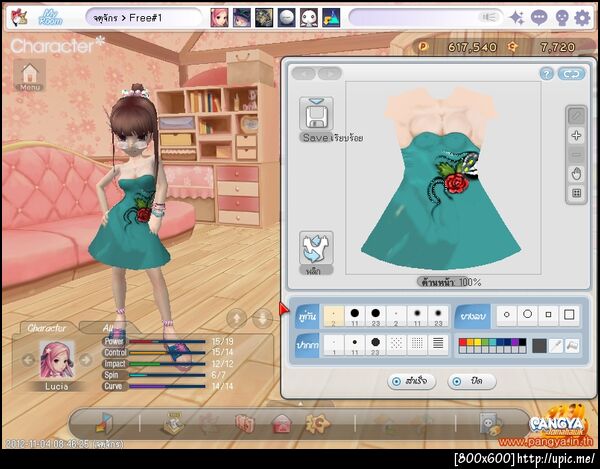Select the horizontal lines pen pattern

(438, 344)
